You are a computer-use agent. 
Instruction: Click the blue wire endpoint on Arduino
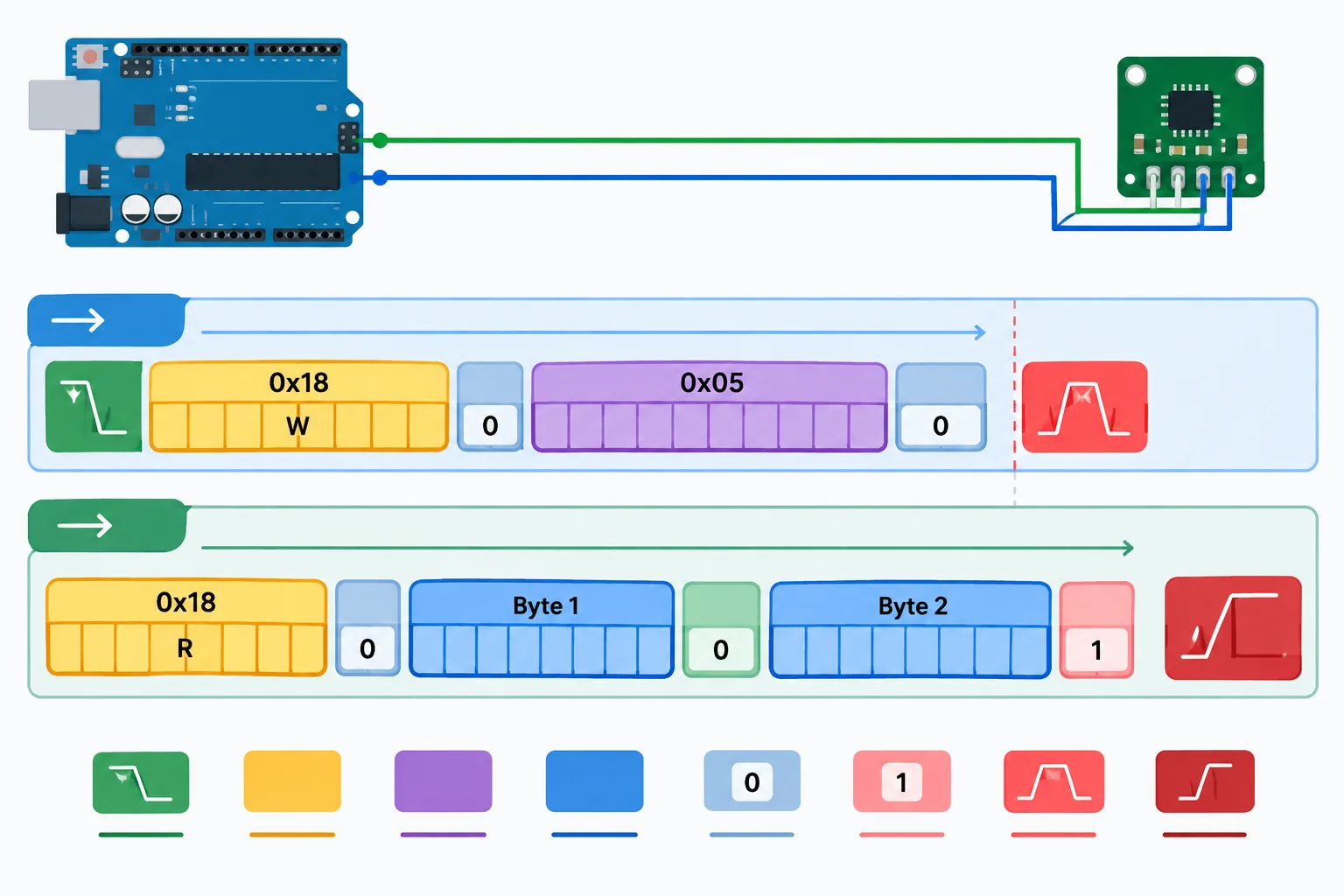pos(380,178)
